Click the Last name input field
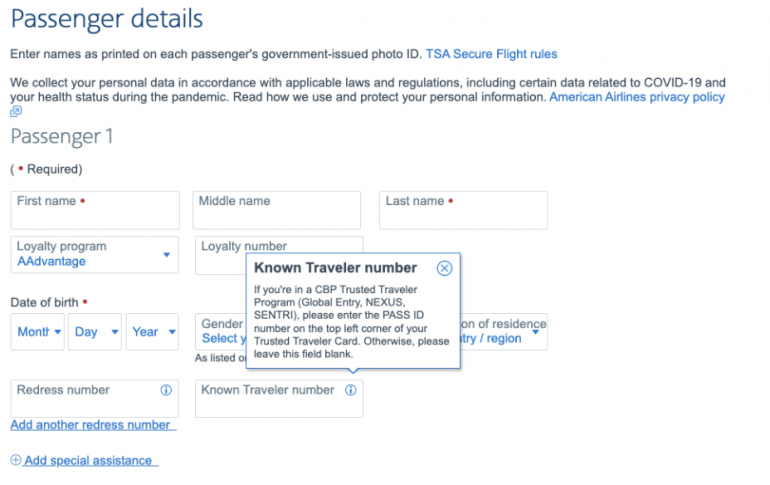Image resolution: width=770 pixels, height=485 pixels. click(463, 211)
